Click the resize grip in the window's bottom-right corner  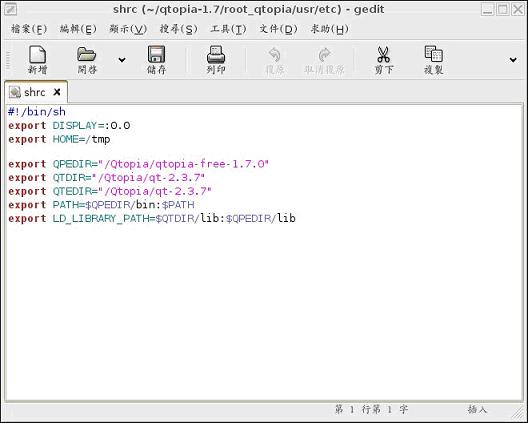[519, 414]
